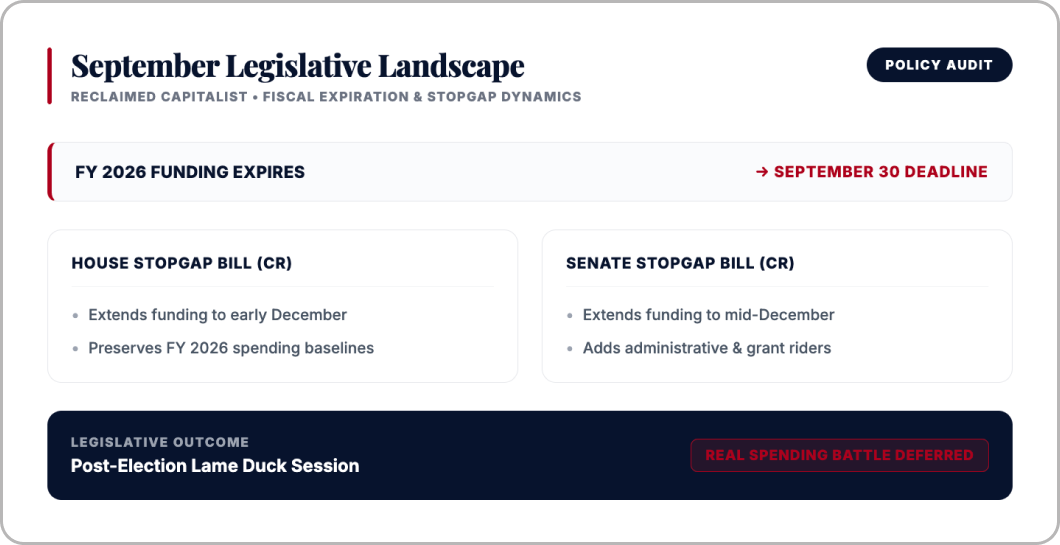Open the SENATE STOPGAP BILL (CR) card header

[680, 263]
